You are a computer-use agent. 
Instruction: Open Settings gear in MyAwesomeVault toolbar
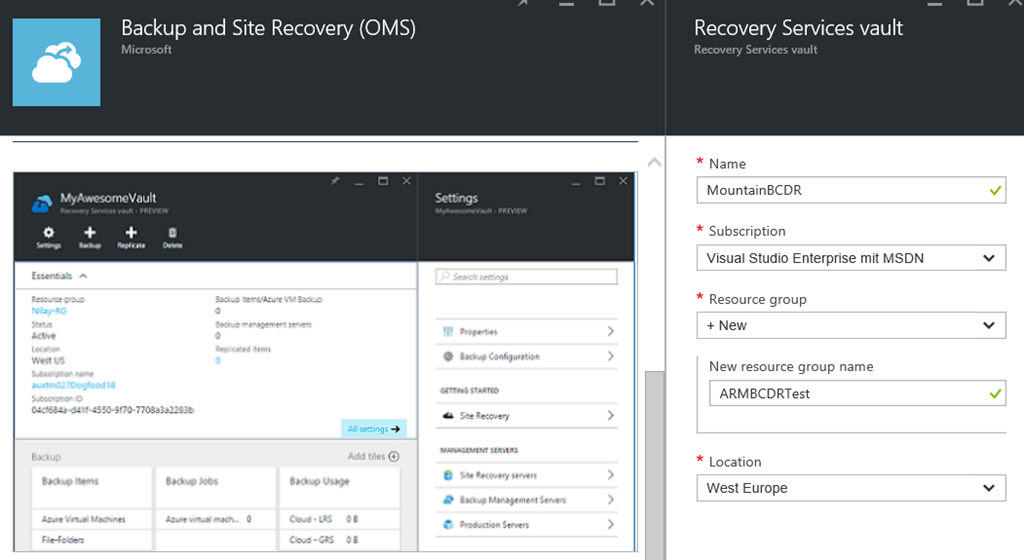48,233
